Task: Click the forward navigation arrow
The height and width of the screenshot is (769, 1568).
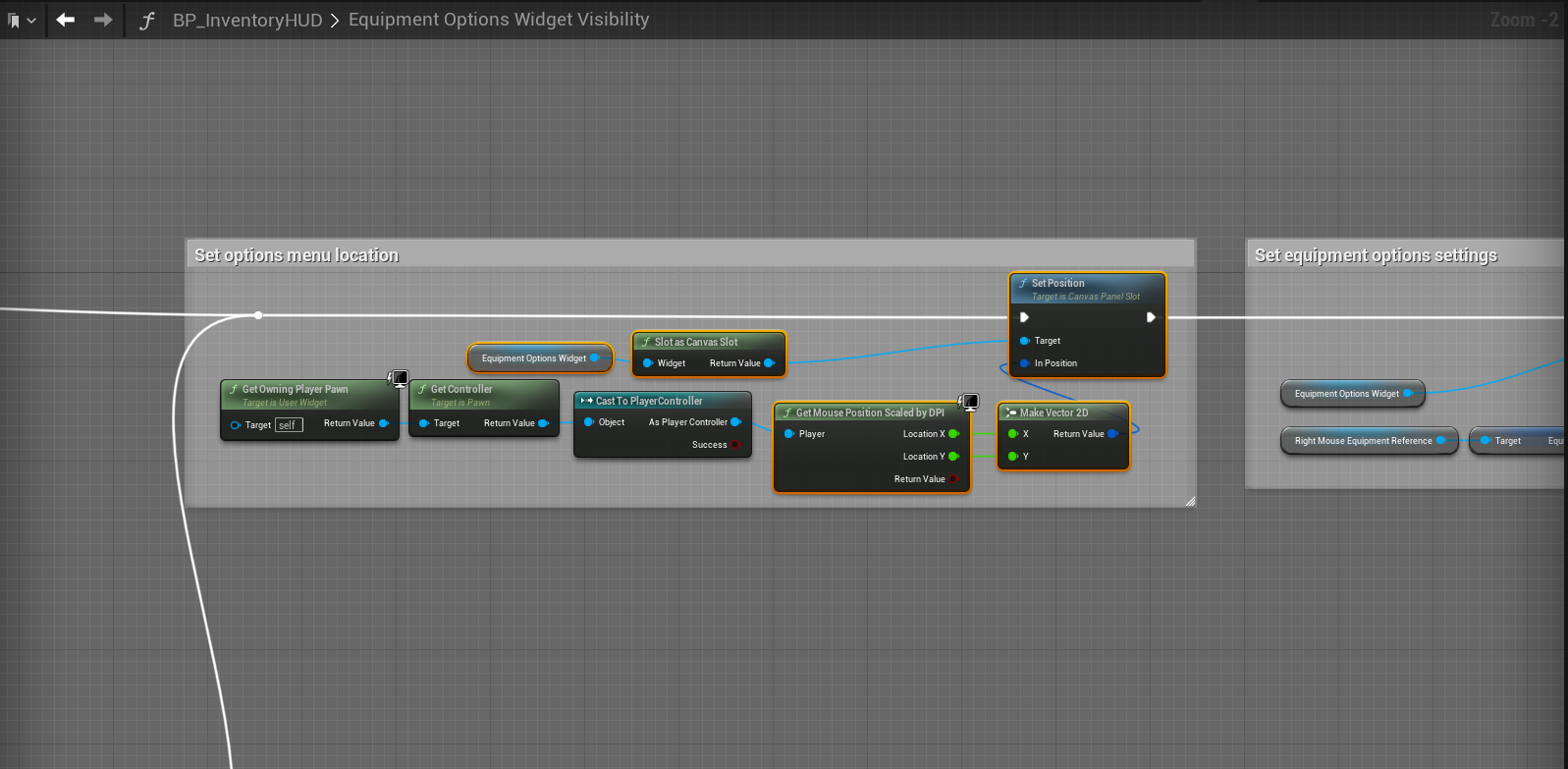Action: 103,20
